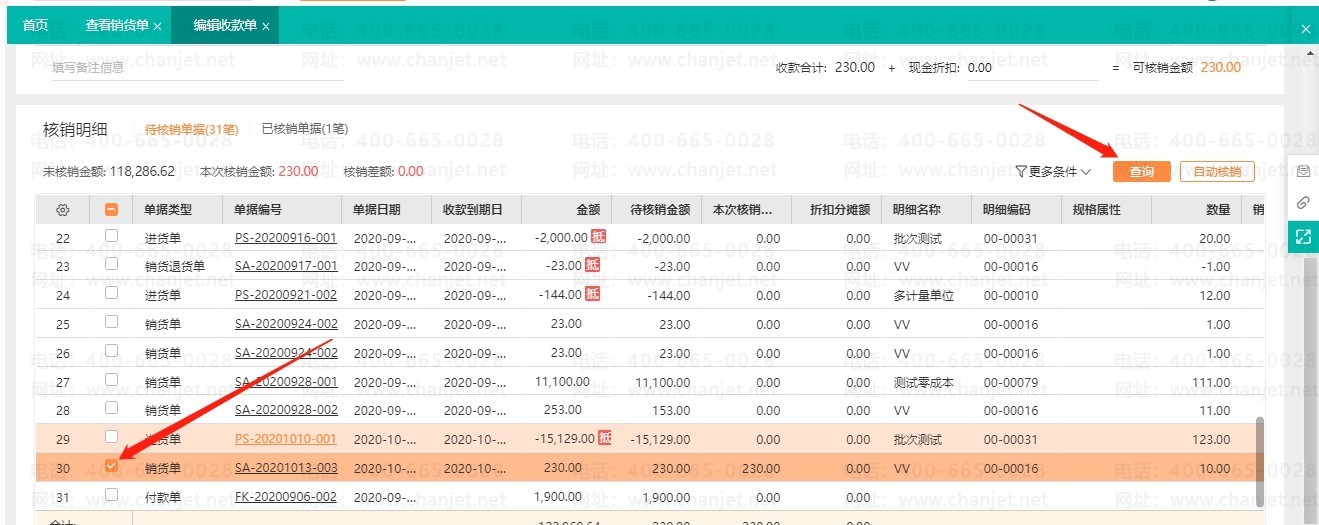Close the 编辑收款单 tab with its x
This screenshot has height=525, width=1319.
[266, 27]
